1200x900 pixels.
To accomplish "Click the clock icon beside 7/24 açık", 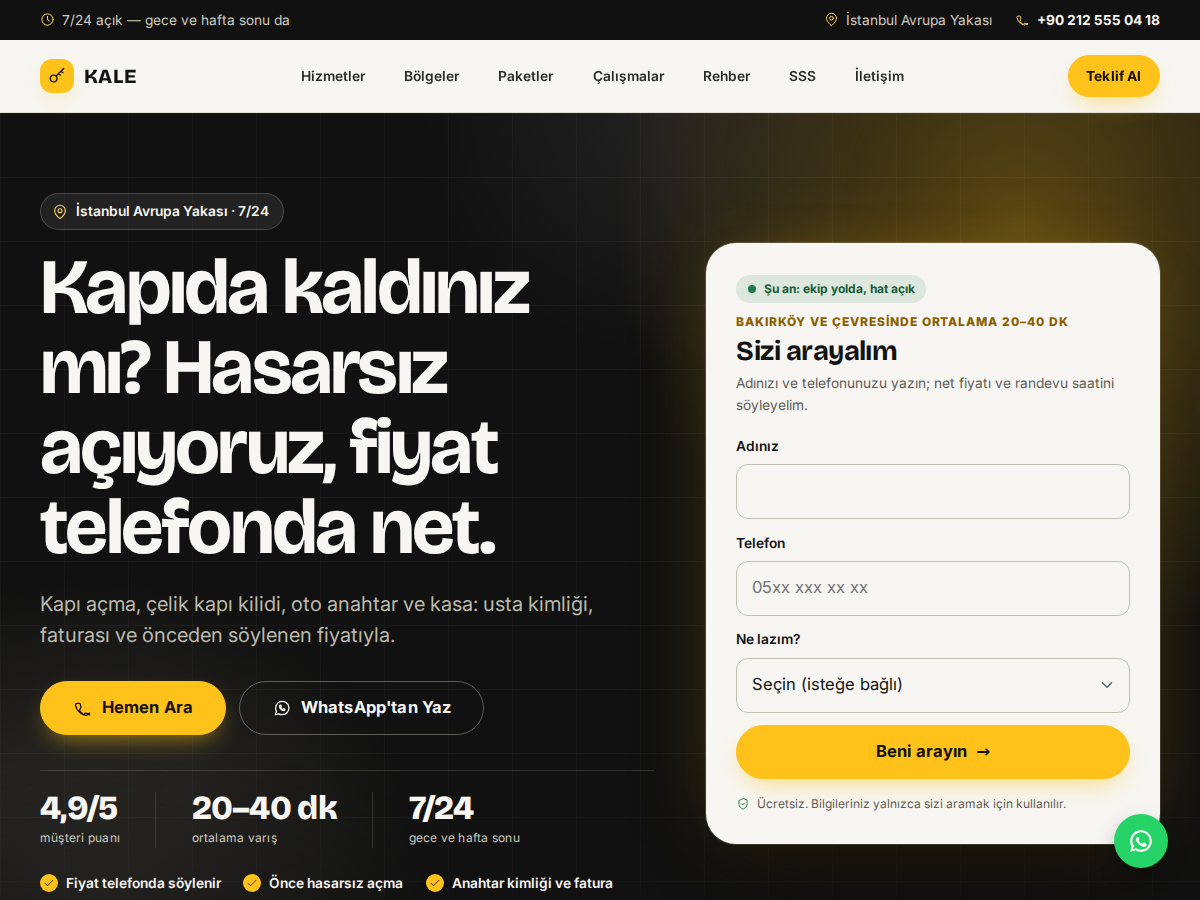I will pos(47,20).
